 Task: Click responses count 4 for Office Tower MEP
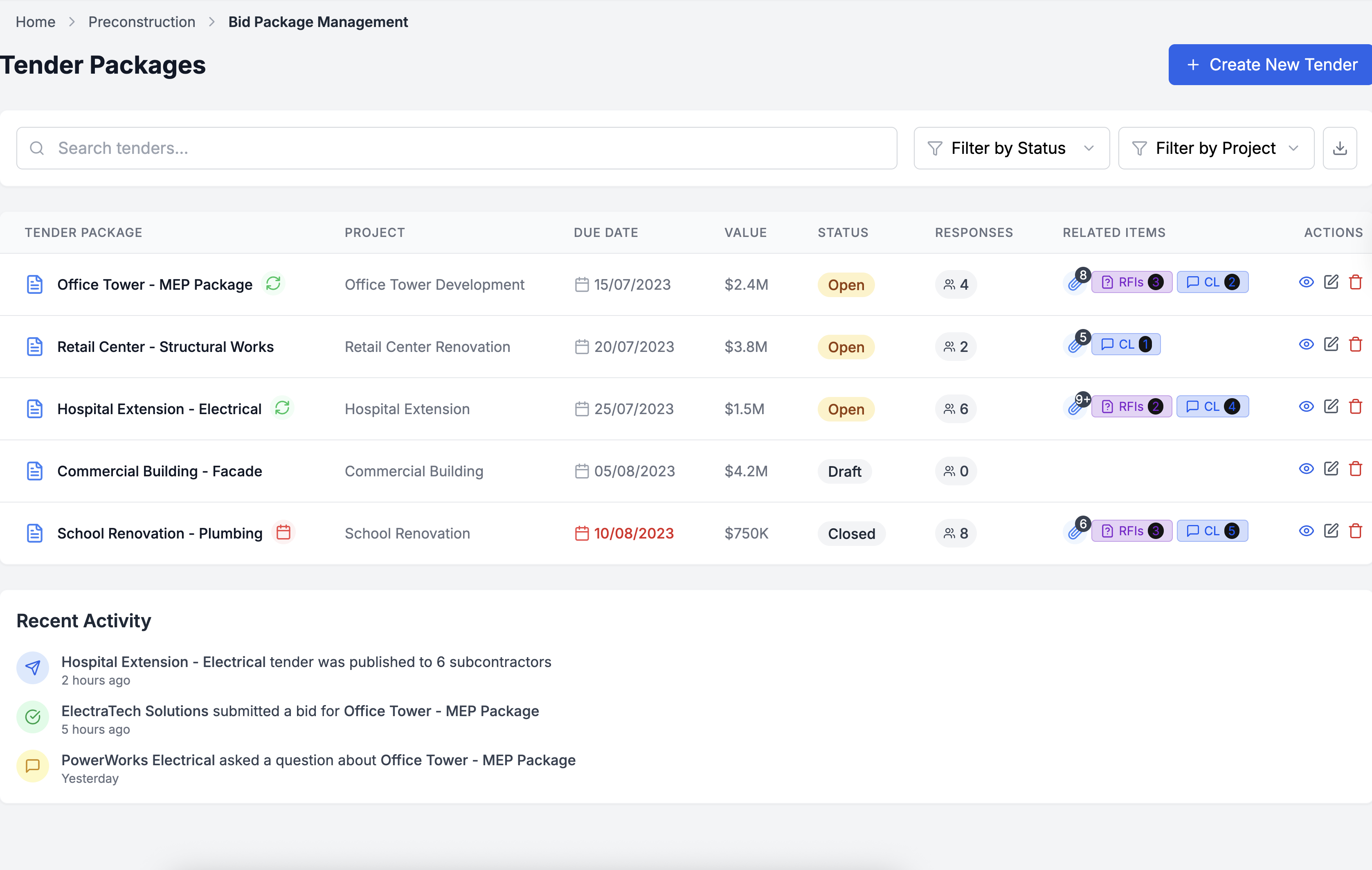(x=956, y=284)
